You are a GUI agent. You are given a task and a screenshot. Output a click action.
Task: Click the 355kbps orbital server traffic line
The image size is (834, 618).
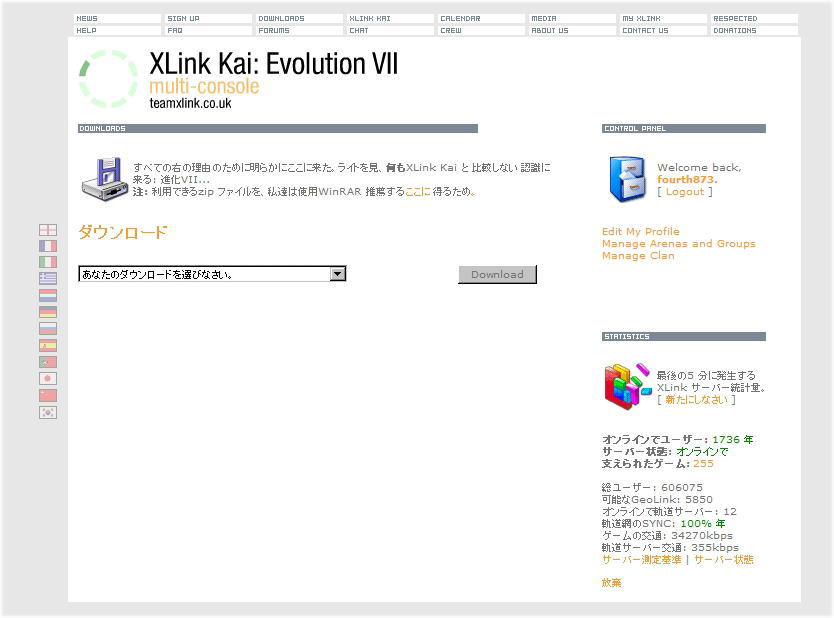click(670, 548)
